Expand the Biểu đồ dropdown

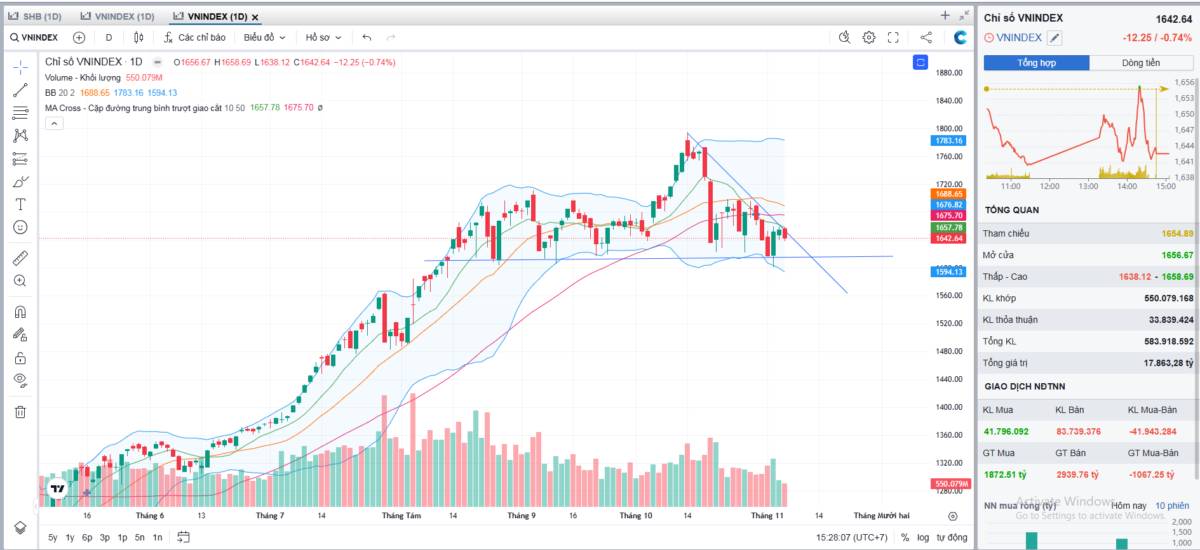click(x=264, y=37)
